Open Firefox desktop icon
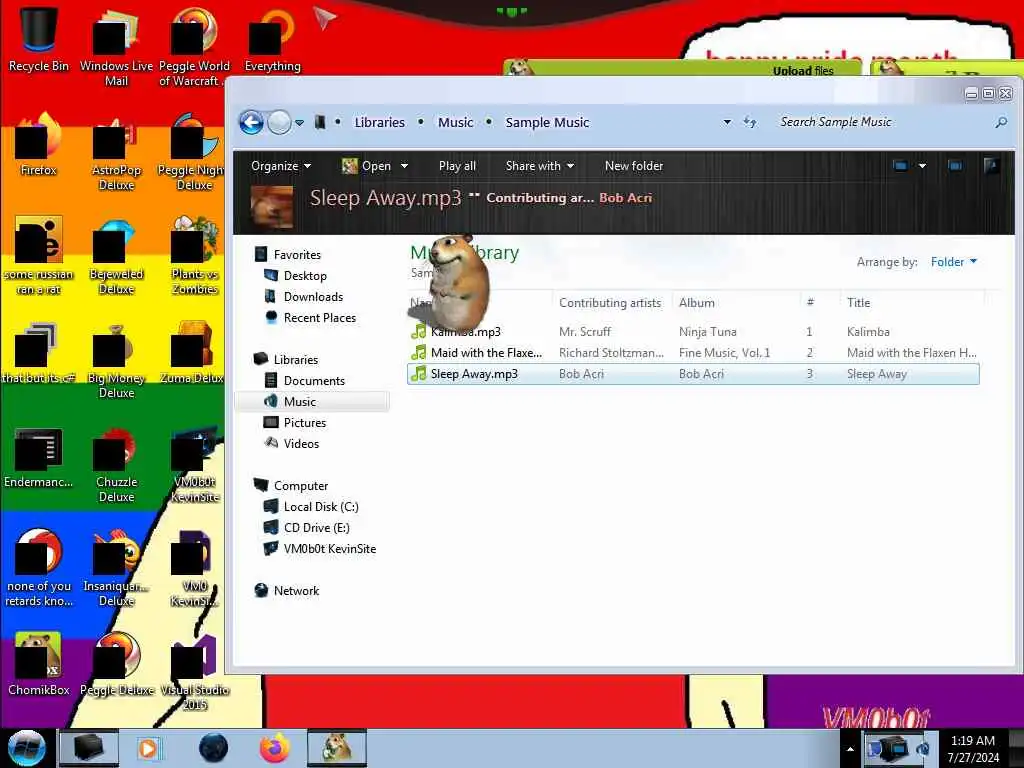 click(x=39, y=145)
